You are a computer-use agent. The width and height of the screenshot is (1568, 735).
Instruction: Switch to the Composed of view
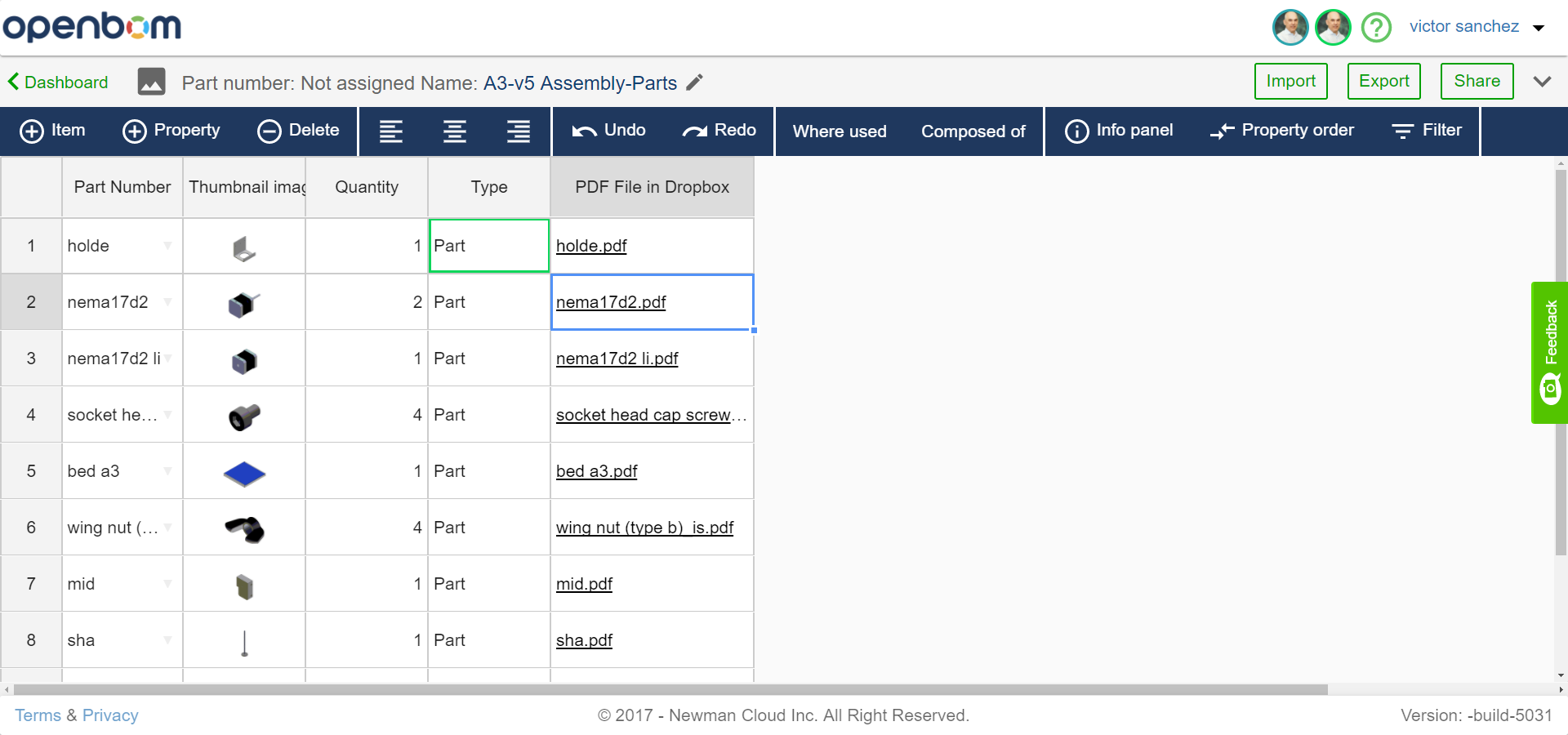pos(973,131)
